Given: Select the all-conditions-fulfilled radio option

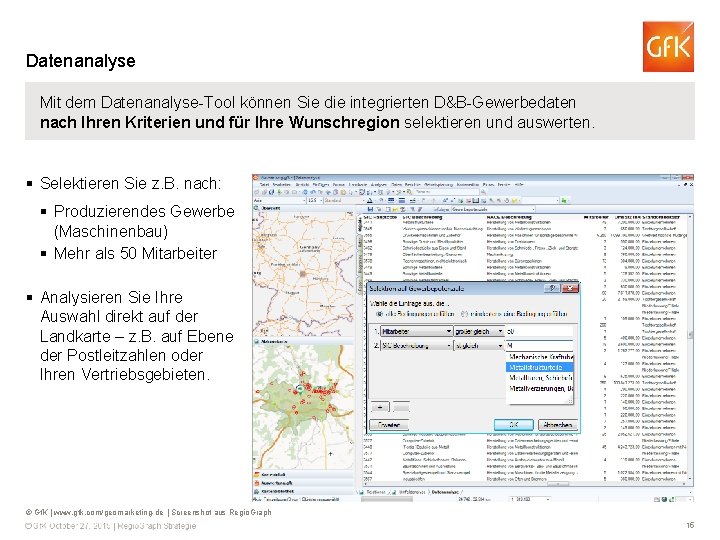Looking at the screenshot, I should [x=379, y=314].
